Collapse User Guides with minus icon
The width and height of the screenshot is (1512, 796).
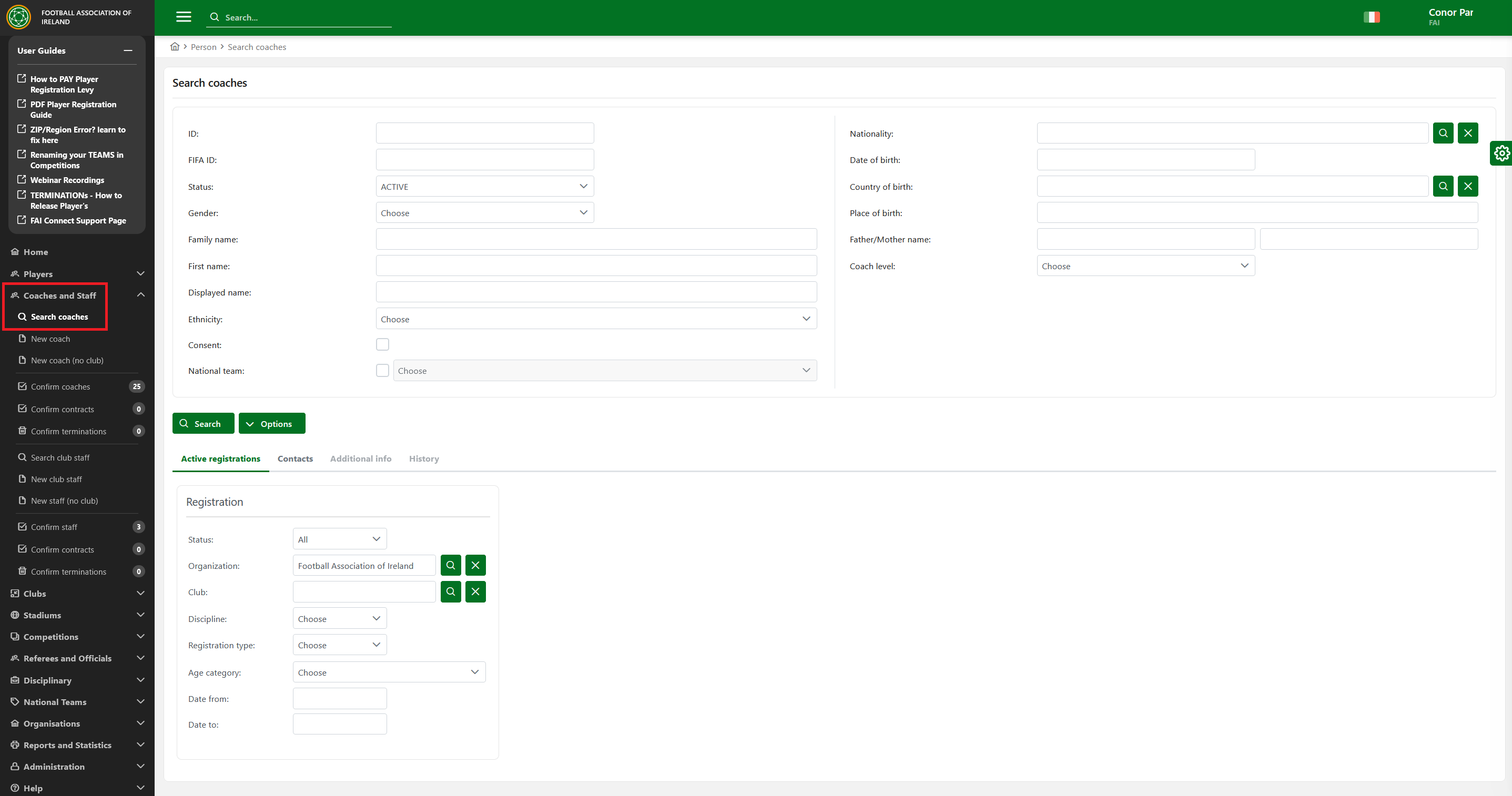(127, 51)
